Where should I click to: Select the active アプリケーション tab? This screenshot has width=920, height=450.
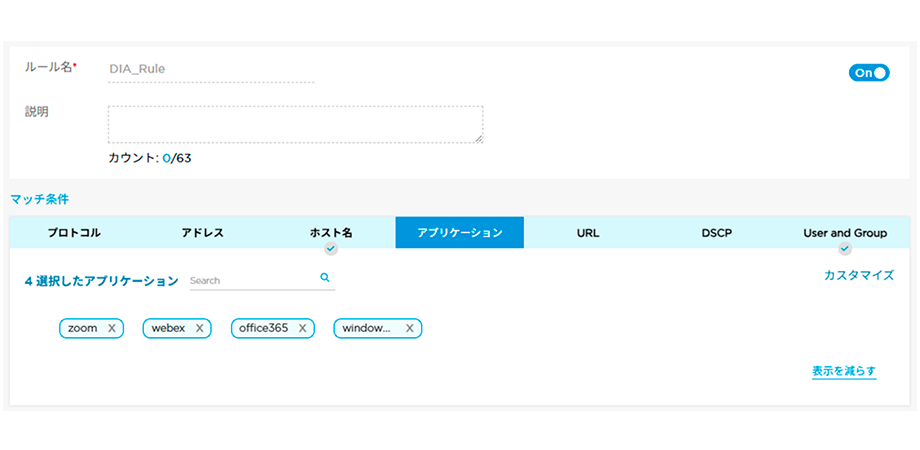pyautogui.click(x=459, y=233)
